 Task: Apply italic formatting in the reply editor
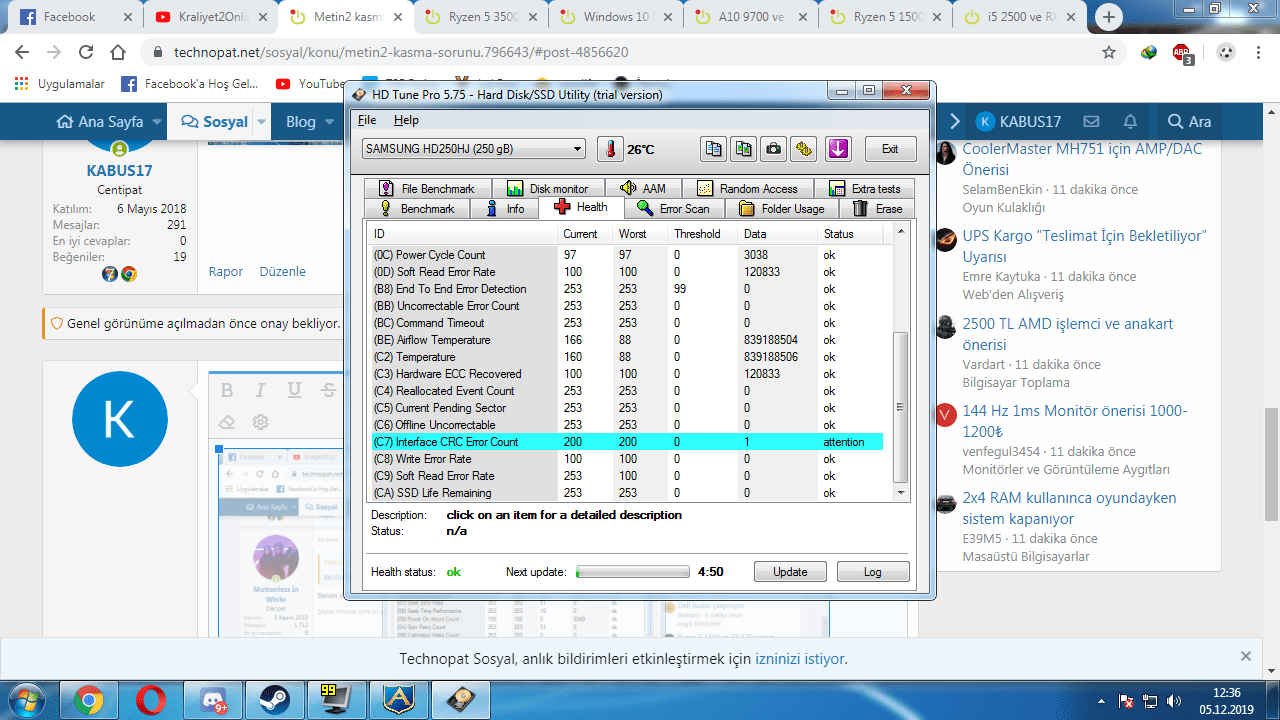pyautogui.click(x=260, y=390)
